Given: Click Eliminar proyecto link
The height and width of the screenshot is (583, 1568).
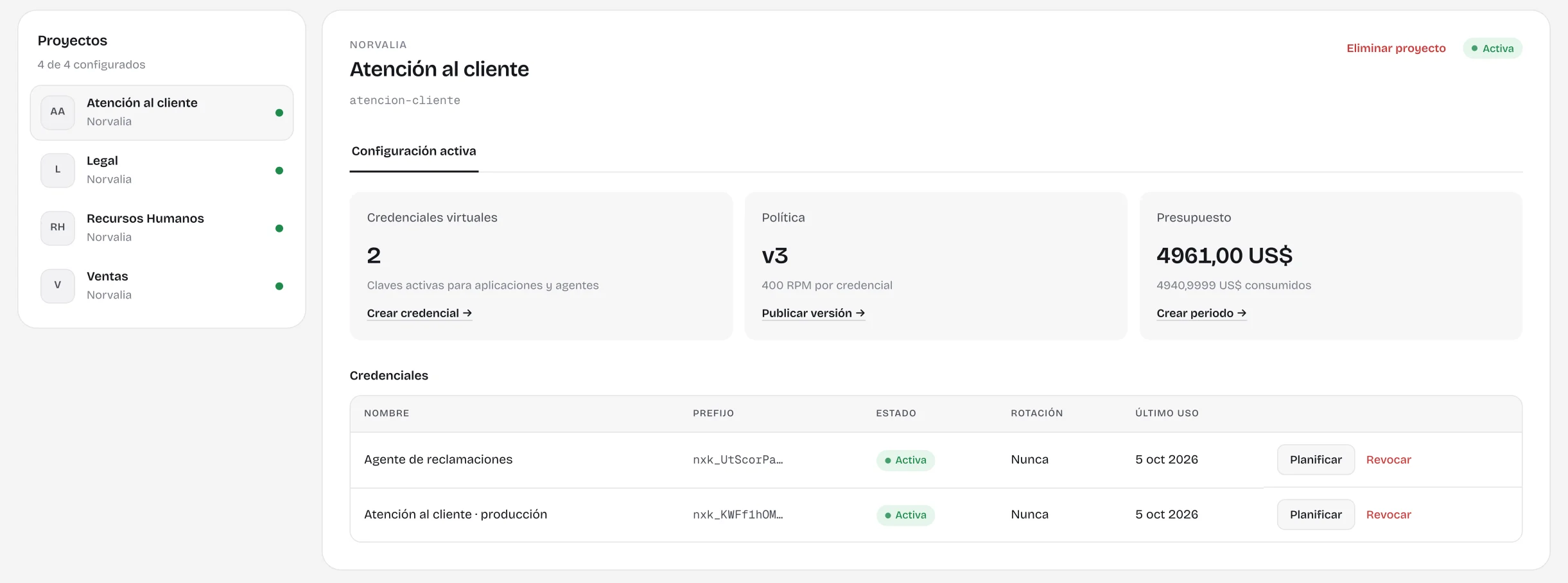Looking at the screenshot, I should (x=1396, y=49).
